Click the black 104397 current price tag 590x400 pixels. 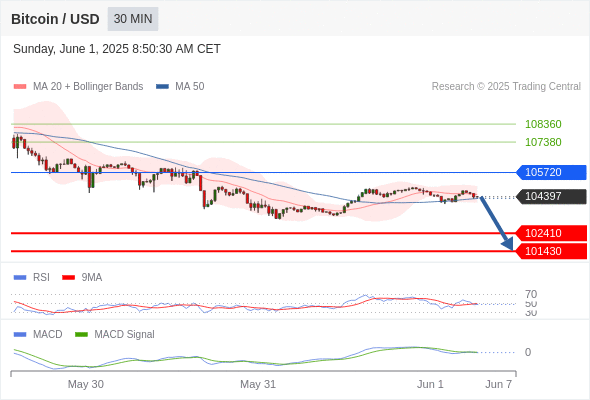[x=551, y=196]
